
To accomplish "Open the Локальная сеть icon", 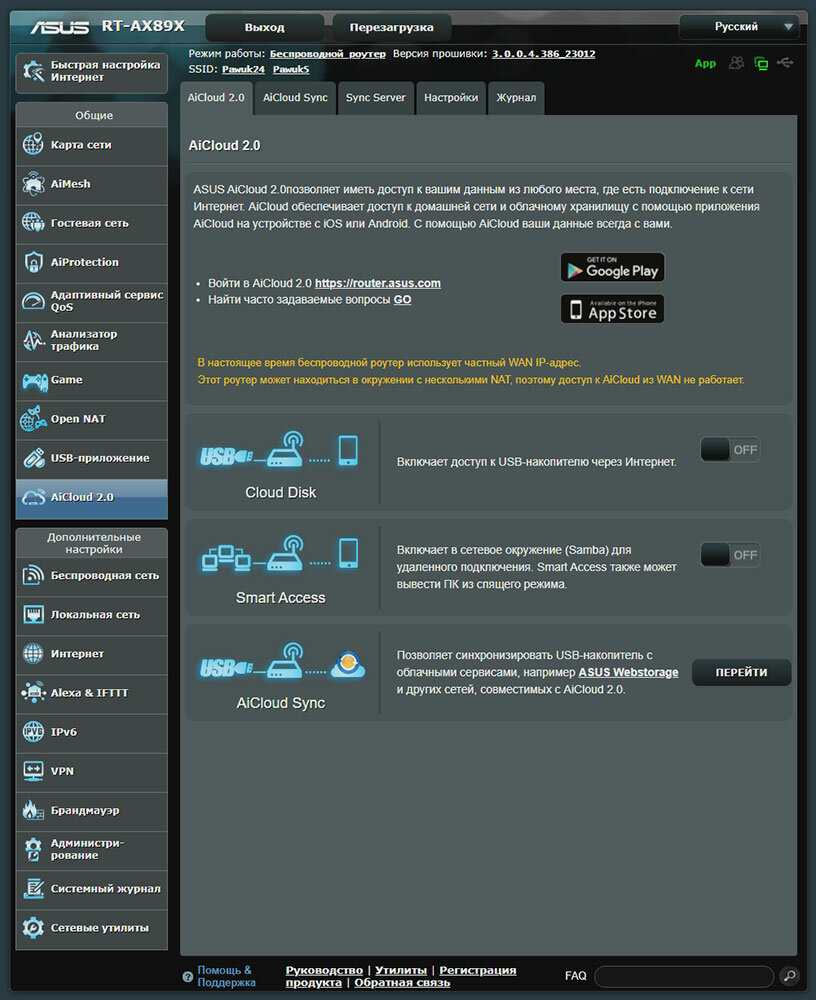I will point(33,615).
